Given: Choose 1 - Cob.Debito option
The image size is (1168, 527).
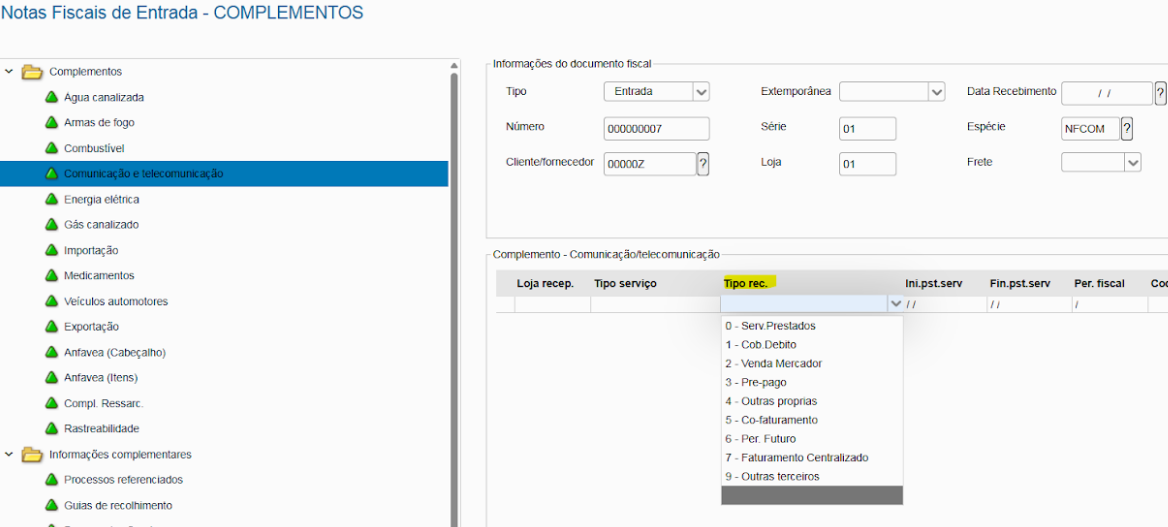Looking at the screenshot, I should pyautogui.click(x=812, y=345).
